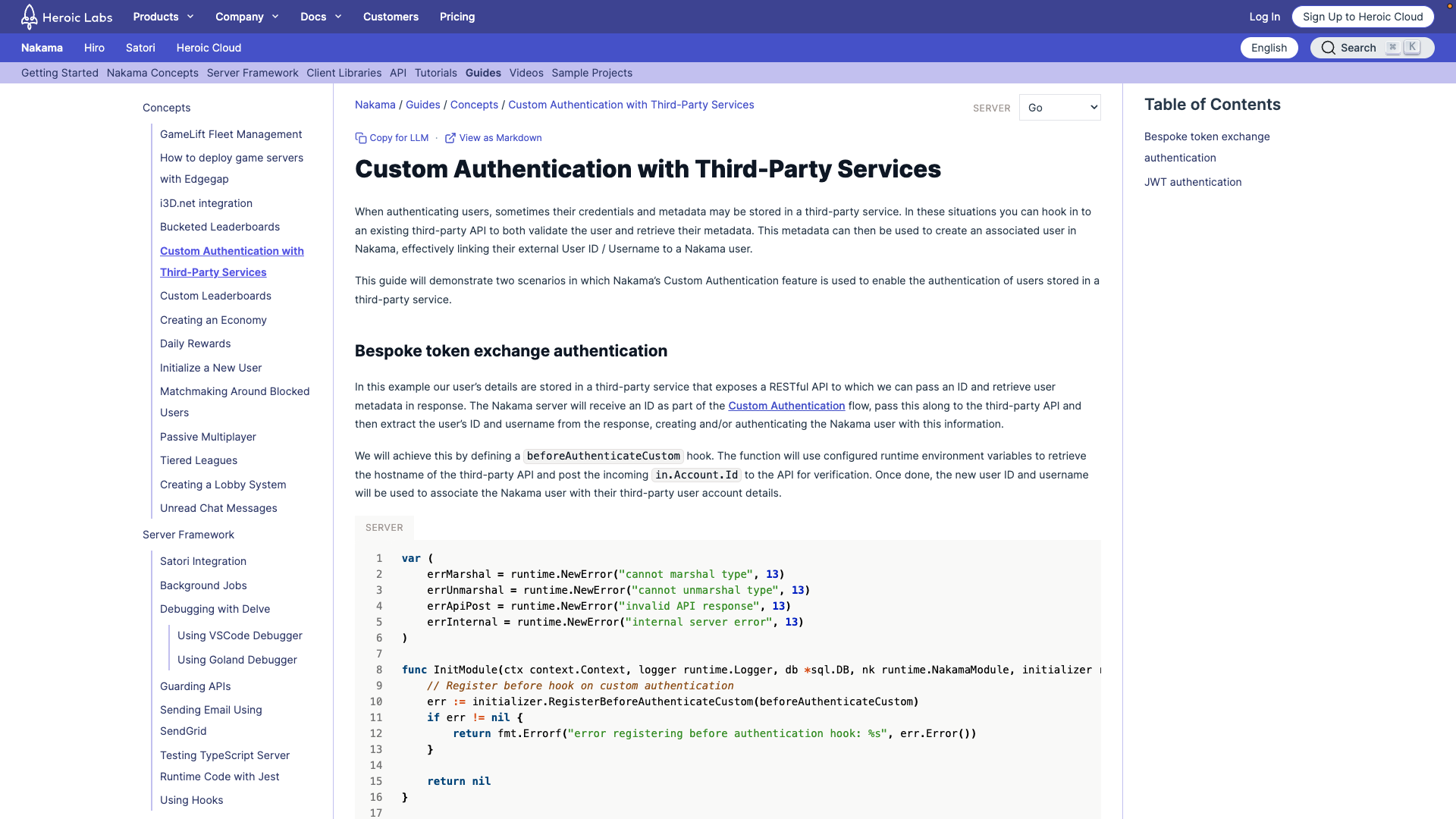Click the magnifier icon in Search

click(1328, 48)
